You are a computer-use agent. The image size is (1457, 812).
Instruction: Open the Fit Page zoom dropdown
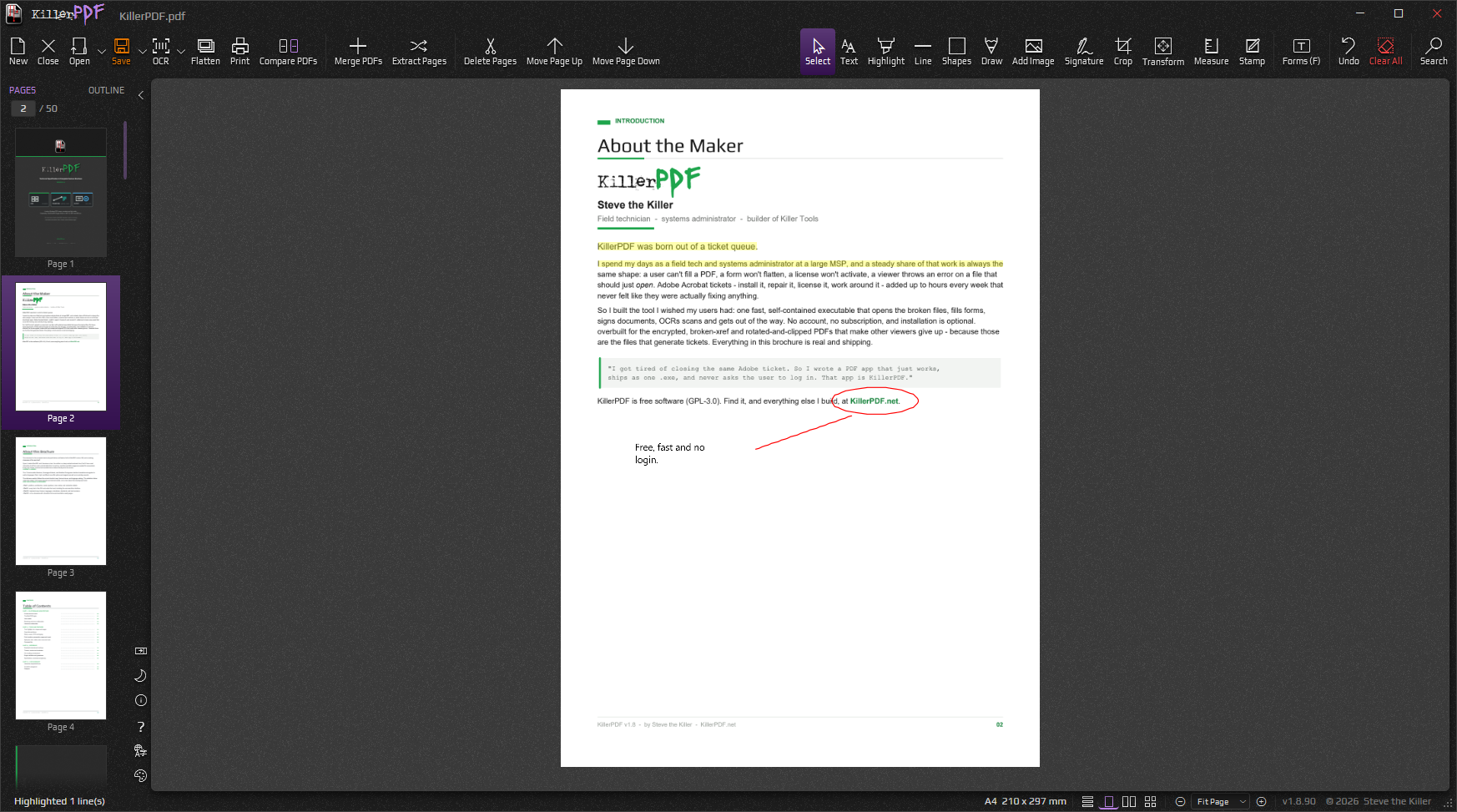(x=1221, y=801)
